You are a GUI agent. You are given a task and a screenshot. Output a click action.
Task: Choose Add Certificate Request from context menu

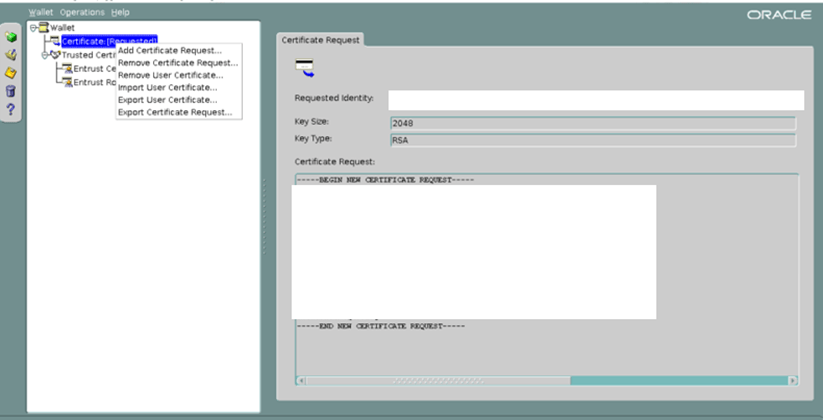click(170, 51)
